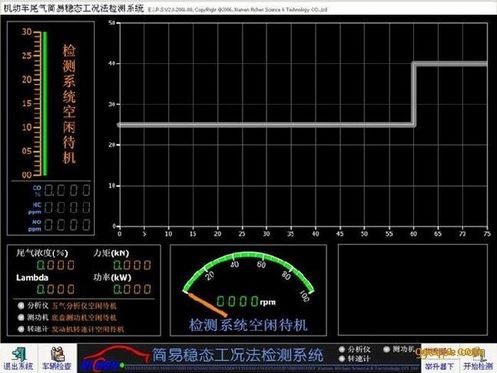
Task: Click the 力矩(kN) value display
Action: (x=132, y=265)
